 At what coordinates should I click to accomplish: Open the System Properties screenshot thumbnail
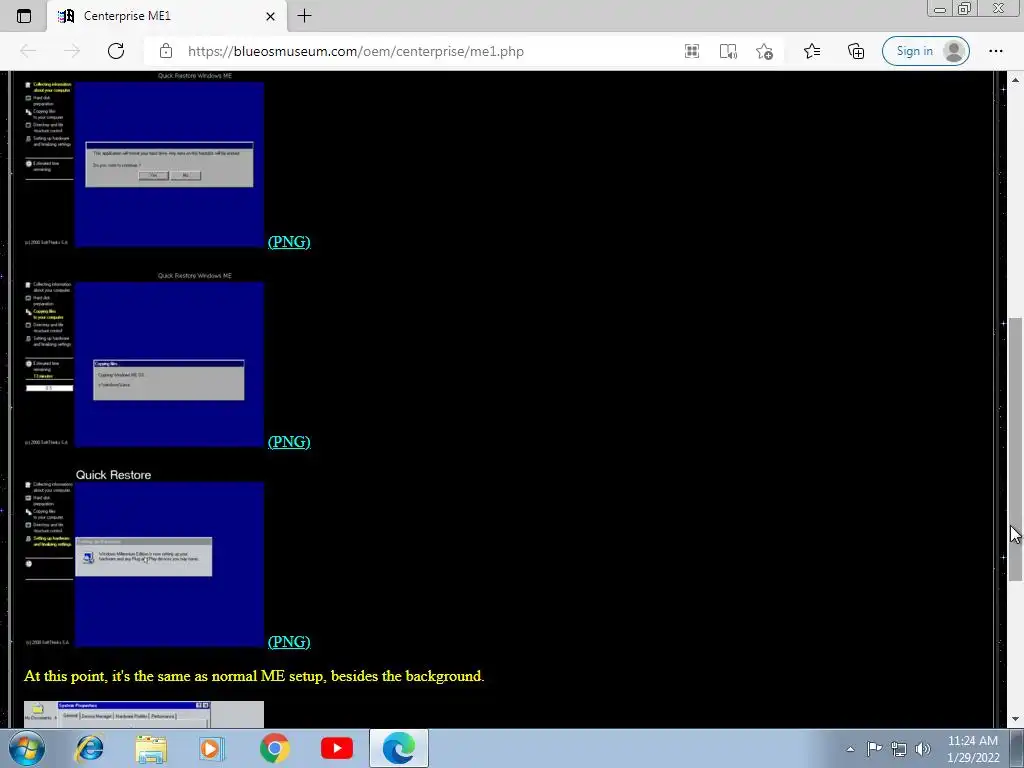[144, 714]
